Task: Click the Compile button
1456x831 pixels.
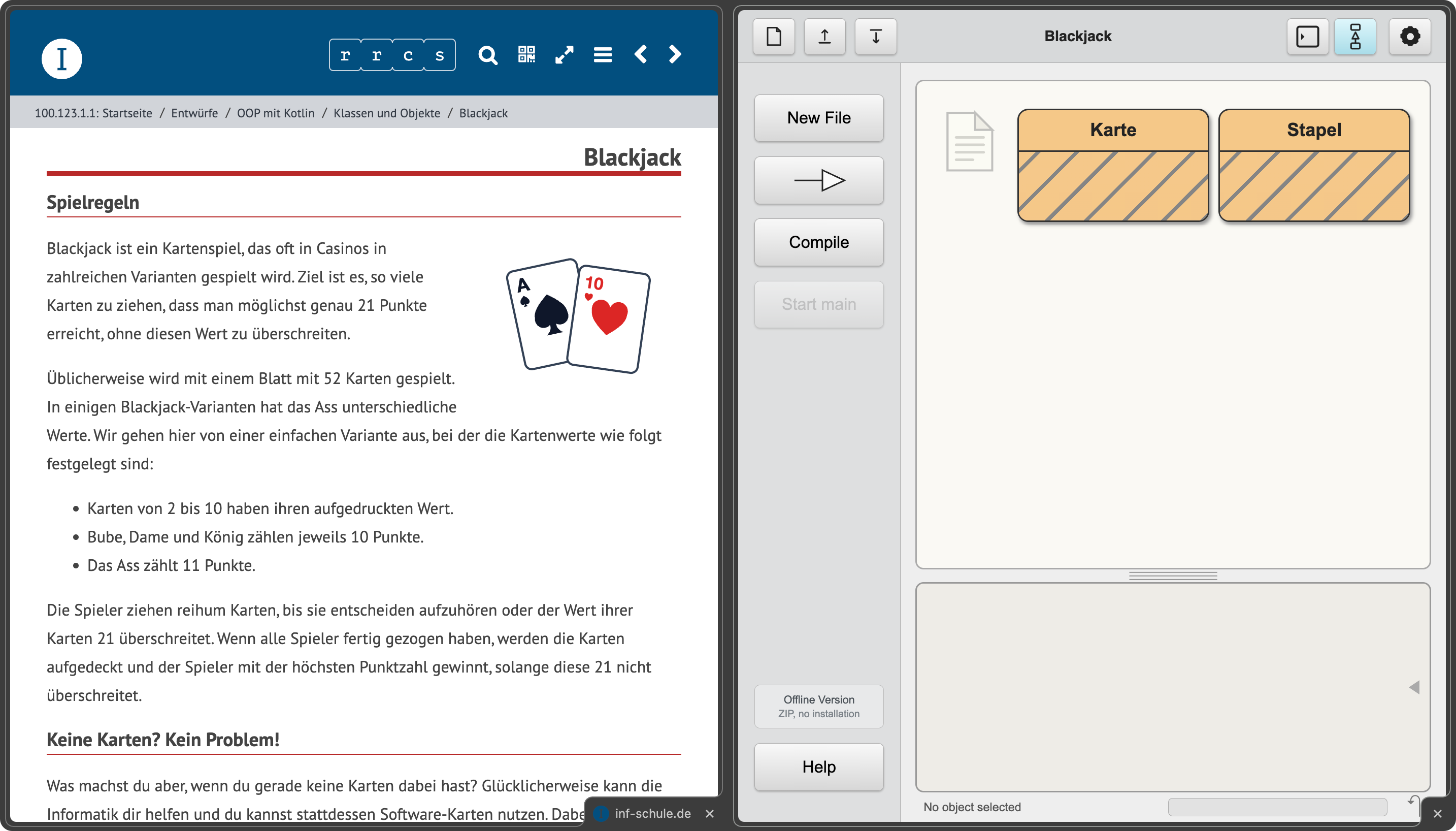Action: click(x=819, y=242)
